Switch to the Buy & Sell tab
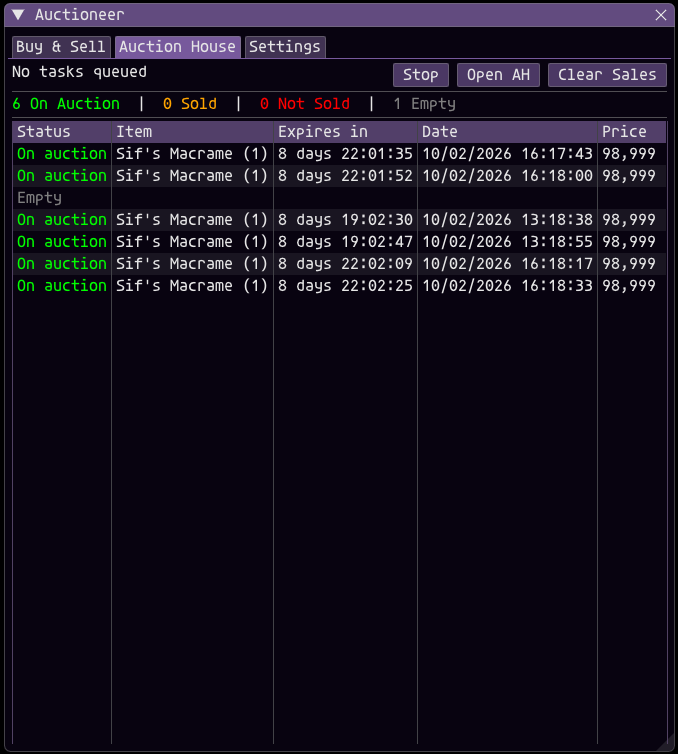The width and height of the screenshot is (678, 754). pos(61,47)
